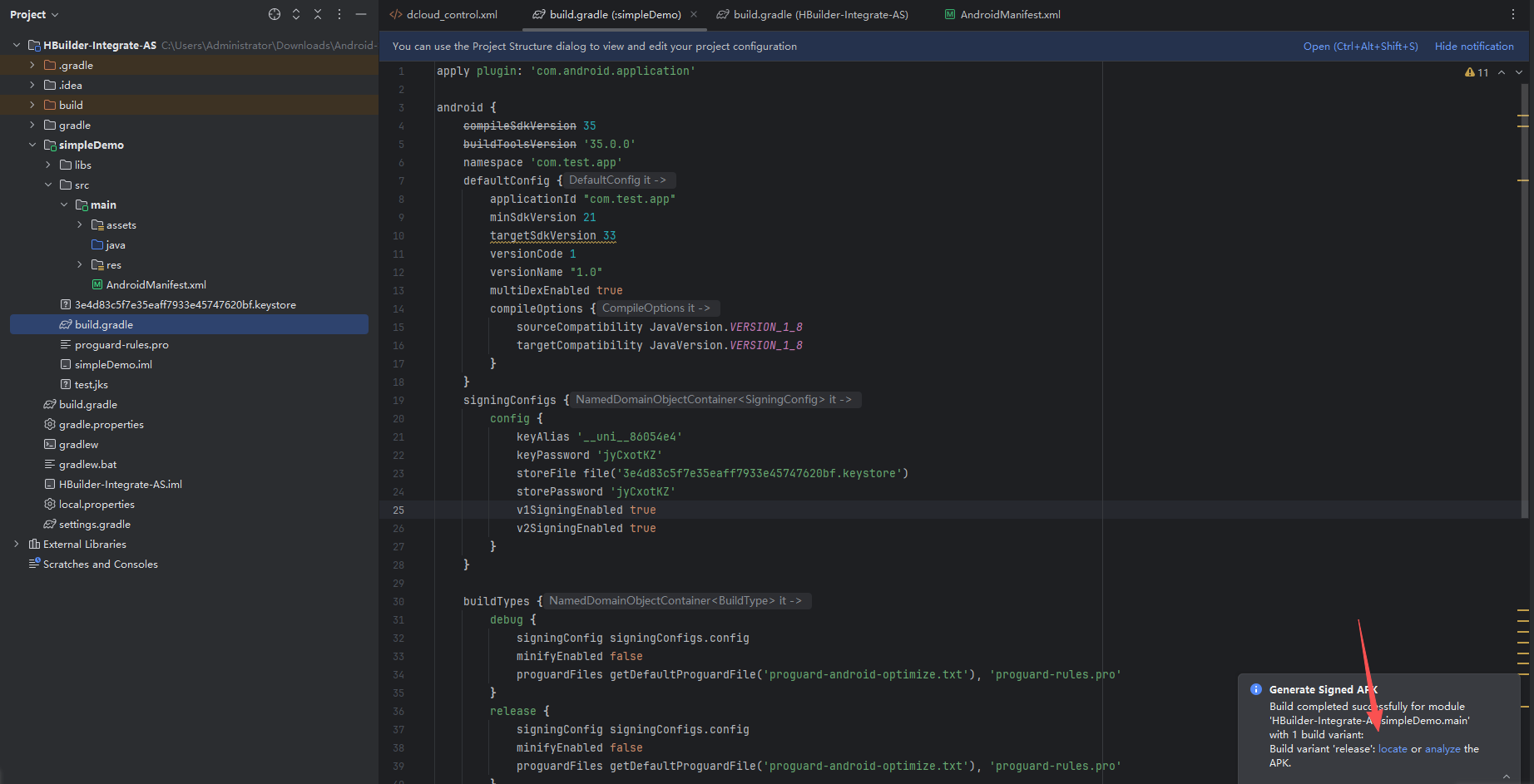Image resolution: width=1534 pixels, height=784 pixels.
Task: Click the struck-through compileSdkVersion text
Action: 519,126
